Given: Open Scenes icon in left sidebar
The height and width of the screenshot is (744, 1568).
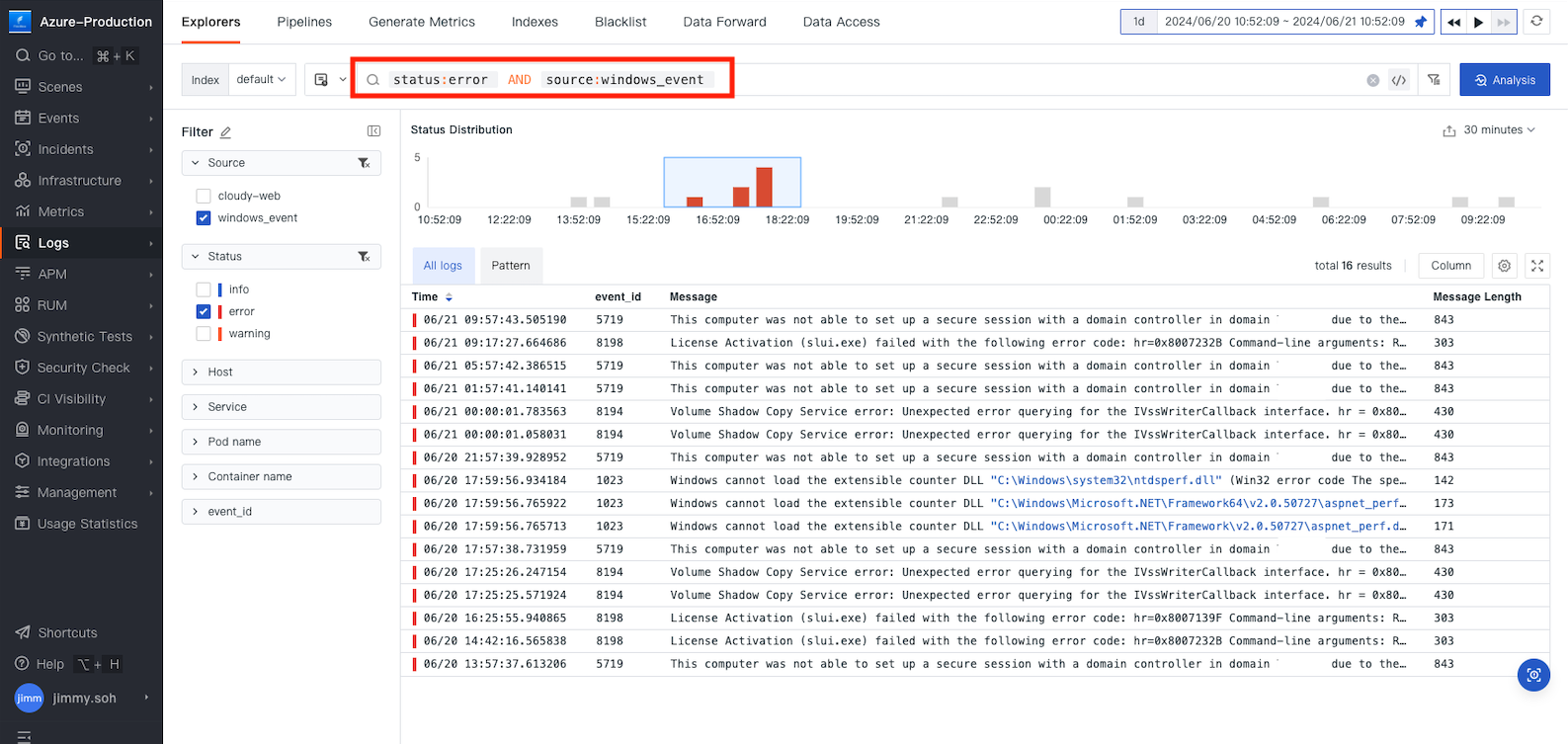Looking at the screenshot, I should pyautogui.click(x=22, y=87).
